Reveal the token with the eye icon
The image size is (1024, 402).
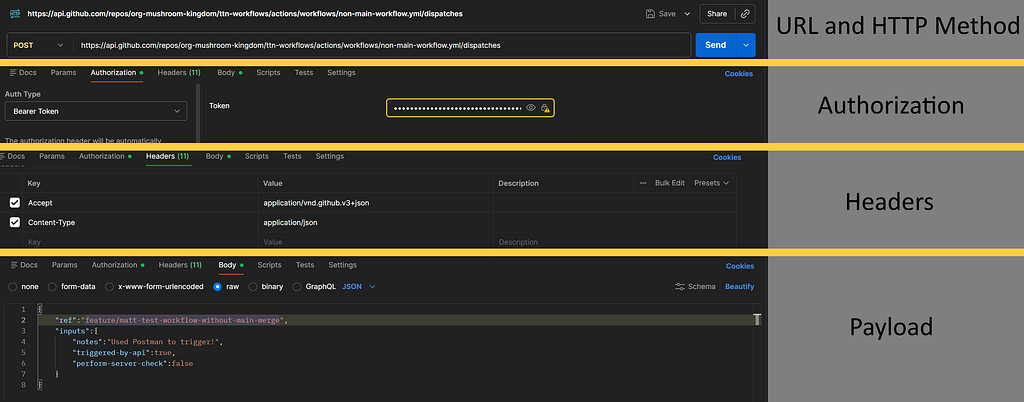[531, 108]
